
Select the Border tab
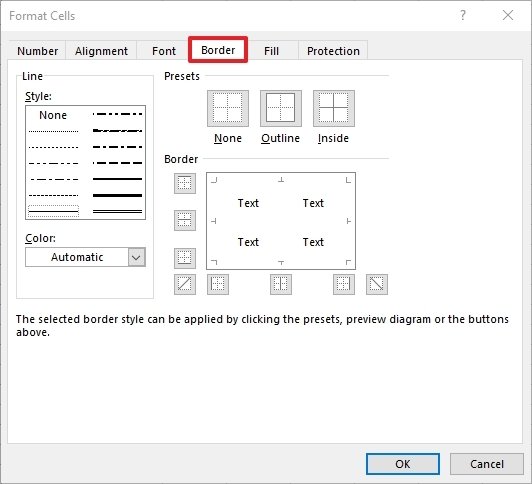[218, 50]
